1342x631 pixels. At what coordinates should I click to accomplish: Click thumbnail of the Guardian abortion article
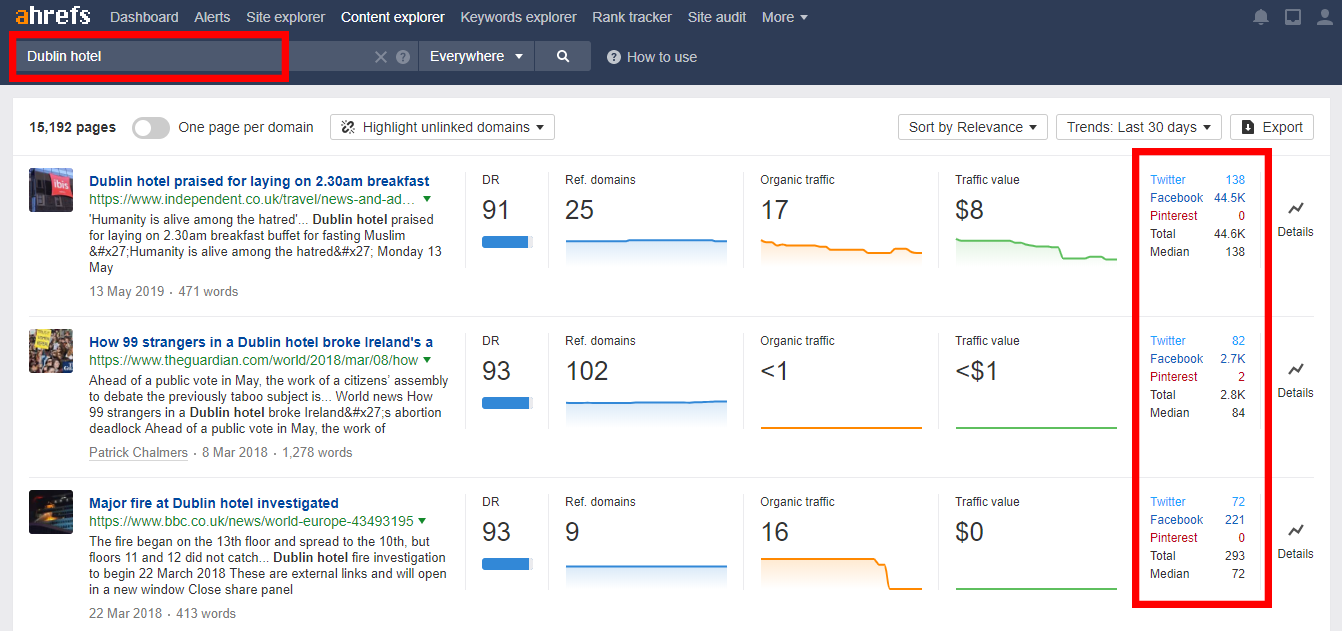[51, 351]
